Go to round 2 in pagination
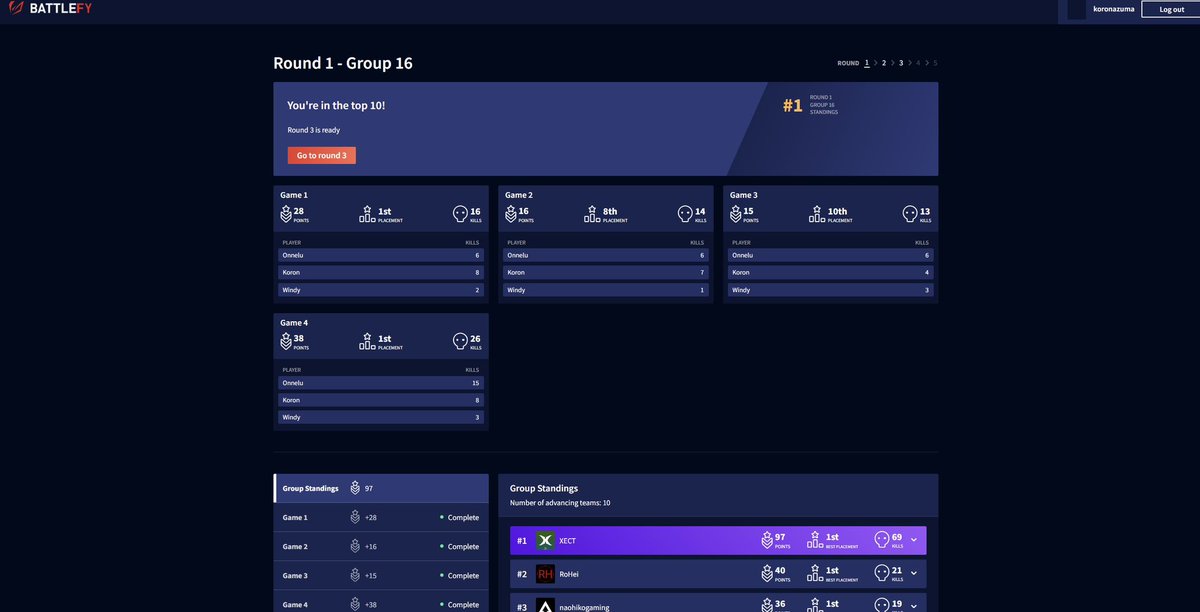Viewport: 1200px width, 612px height. (x=884, y=63)
